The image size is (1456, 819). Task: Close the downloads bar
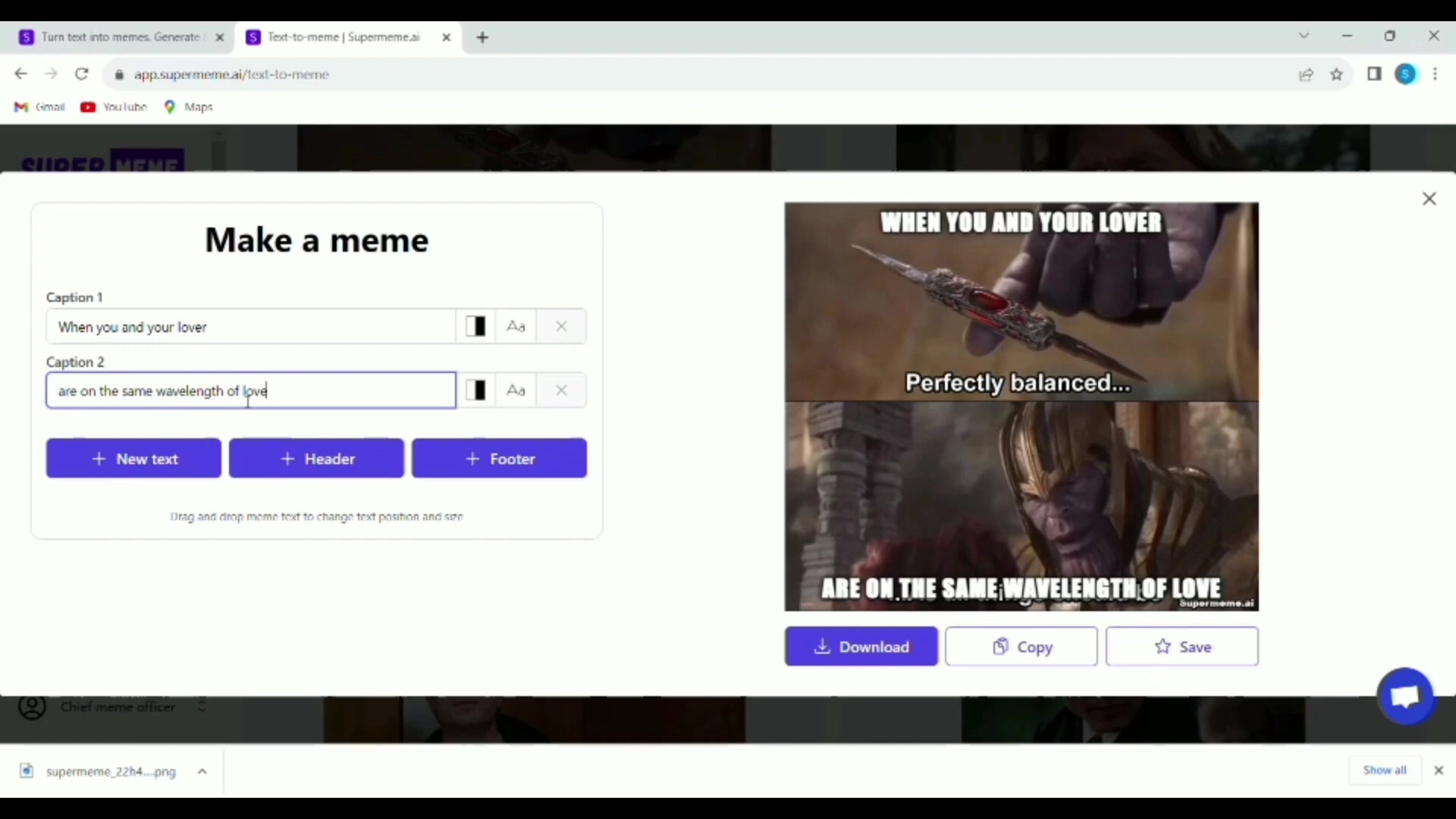coord(1439,770)
